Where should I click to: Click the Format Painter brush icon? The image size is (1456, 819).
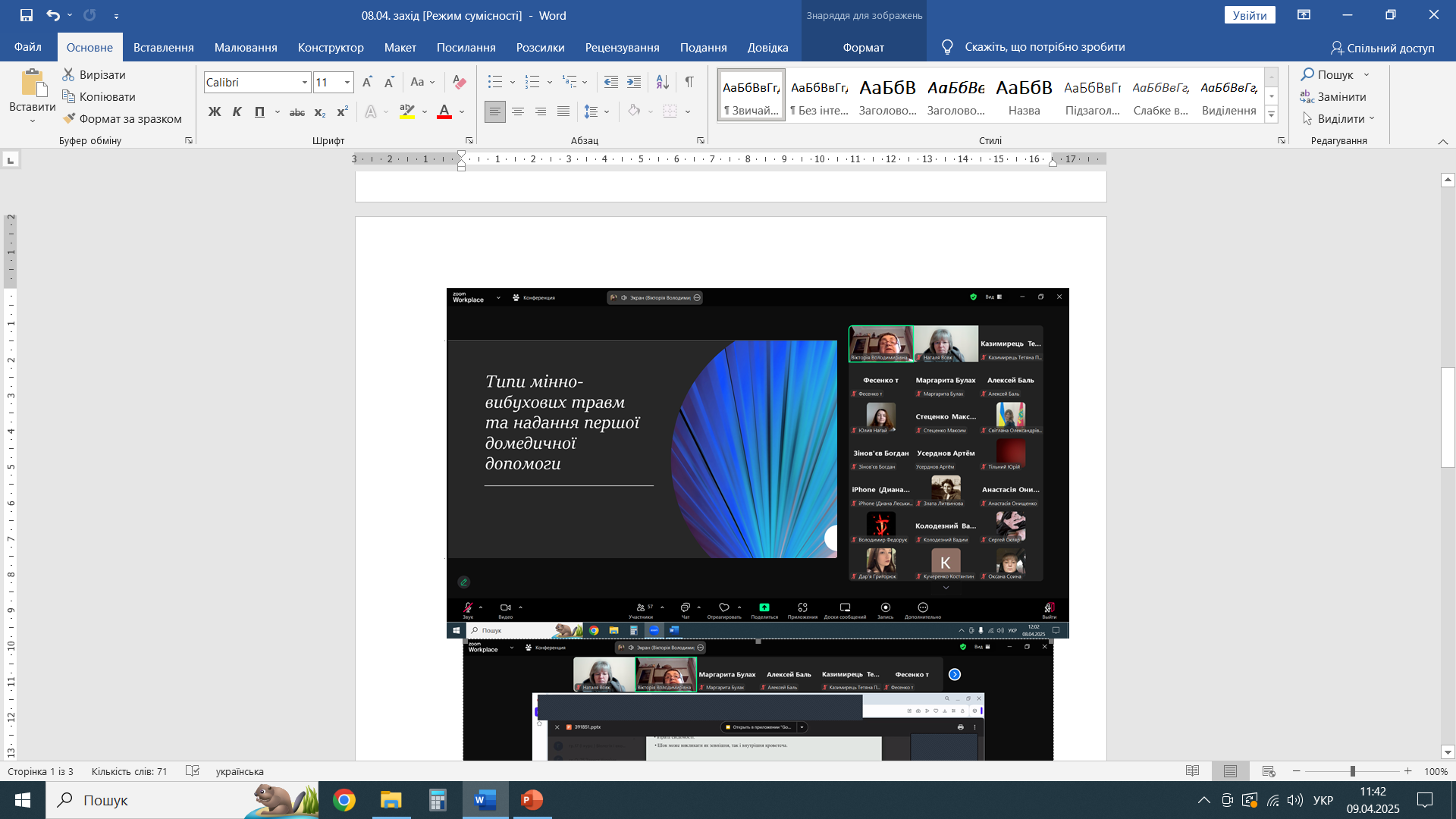[x=69, y=118]
